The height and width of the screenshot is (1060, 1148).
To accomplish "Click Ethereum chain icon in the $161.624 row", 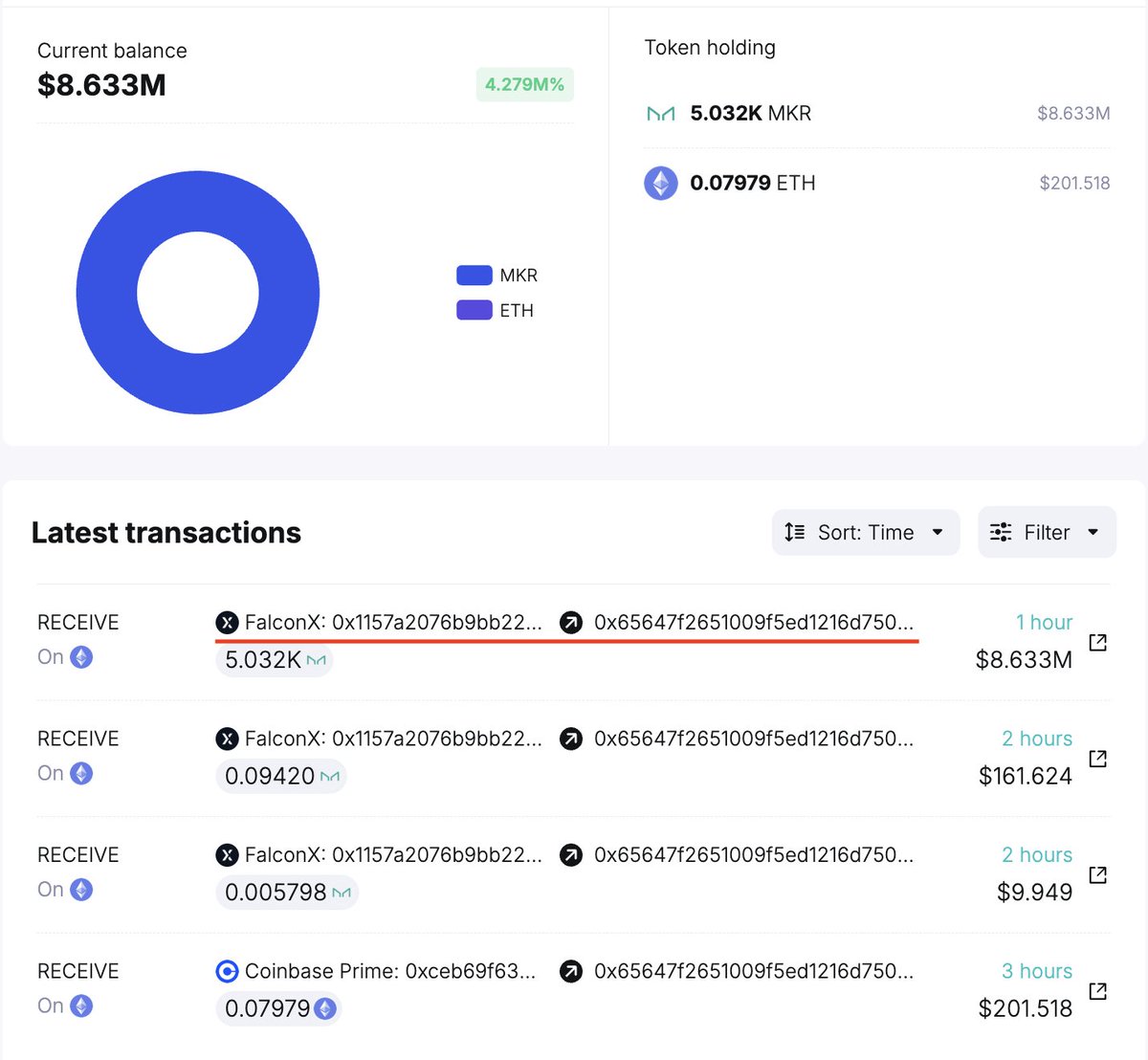I will 81,773.
